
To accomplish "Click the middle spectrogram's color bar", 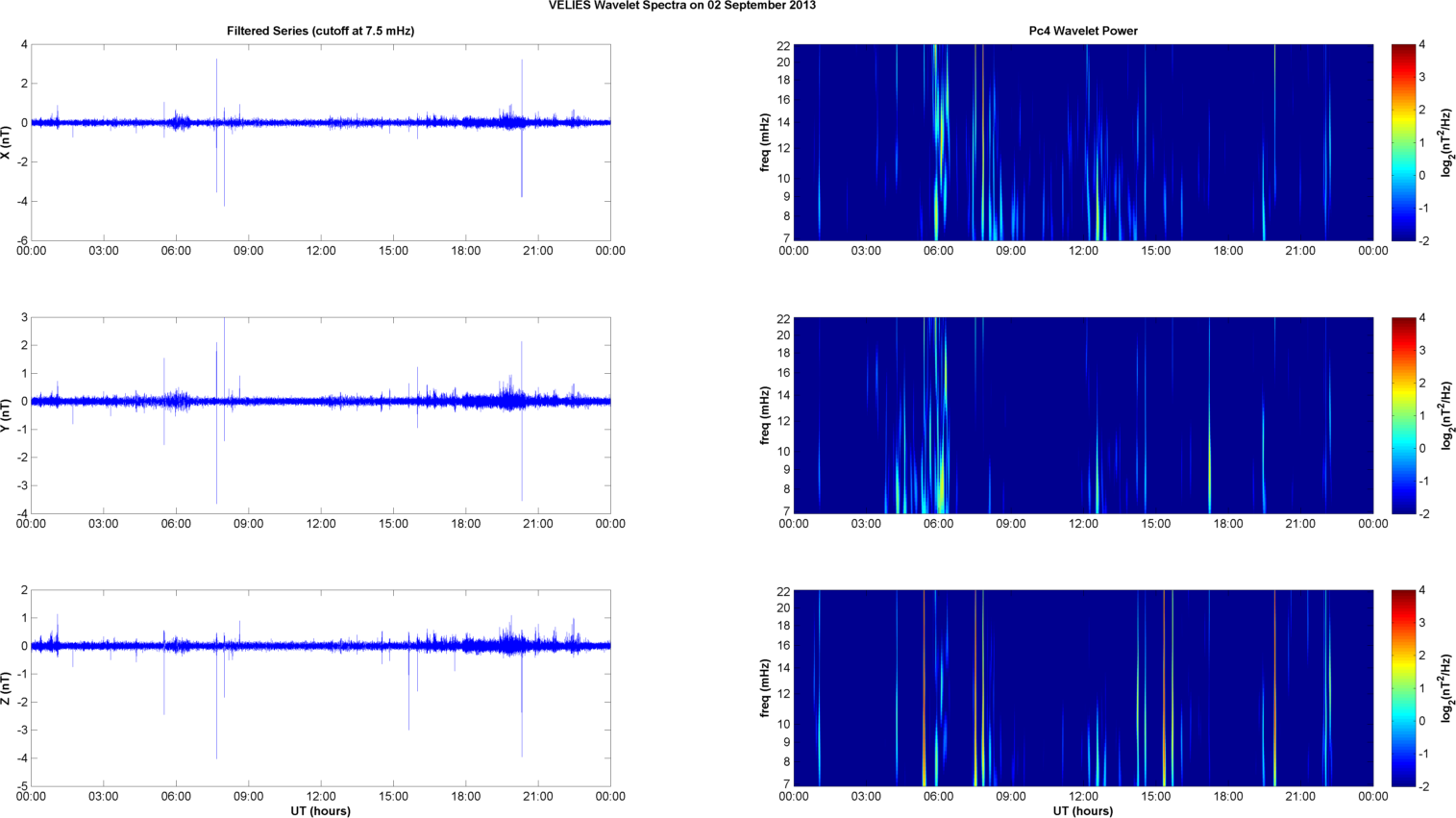I will pyautogui.click(x=1403, y=415).
